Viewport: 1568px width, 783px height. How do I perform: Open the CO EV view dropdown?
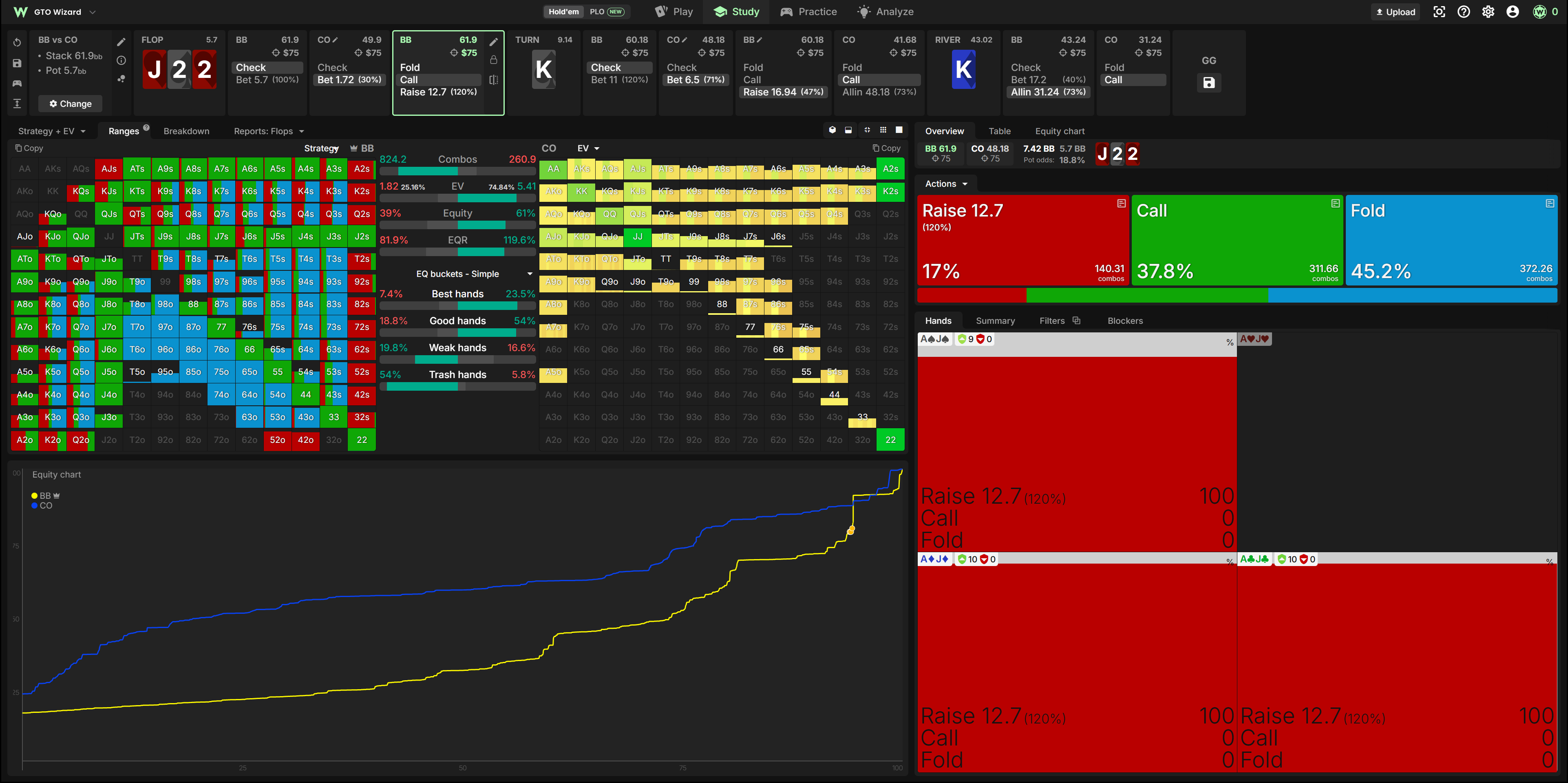pos(588,148)
